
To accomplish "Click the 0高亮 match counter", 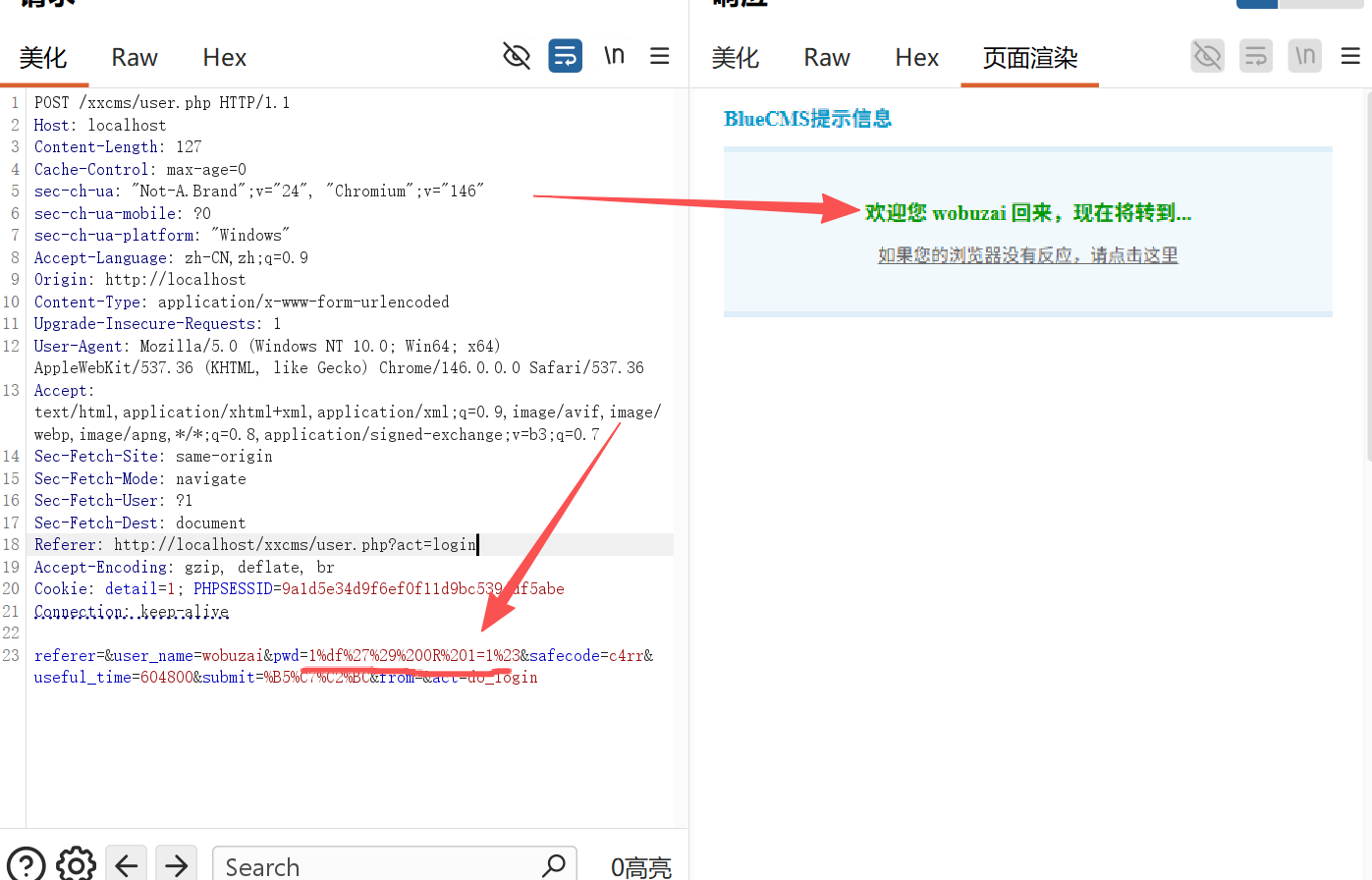I will pos(641,866).
